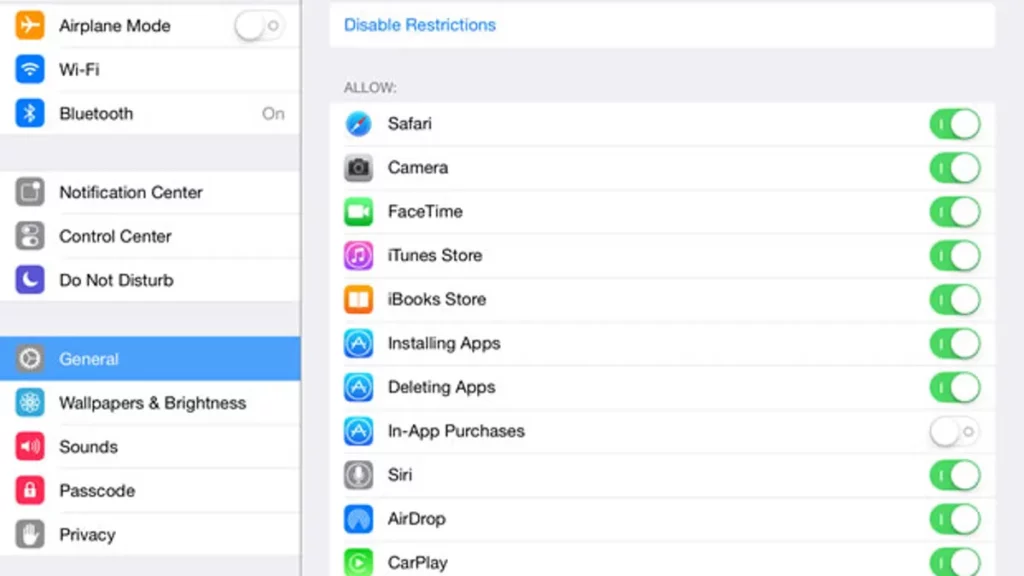Viewport: 1024px width, 576px height.
Task: Tap the CarPlay green icon
Action: coord(359,562)
